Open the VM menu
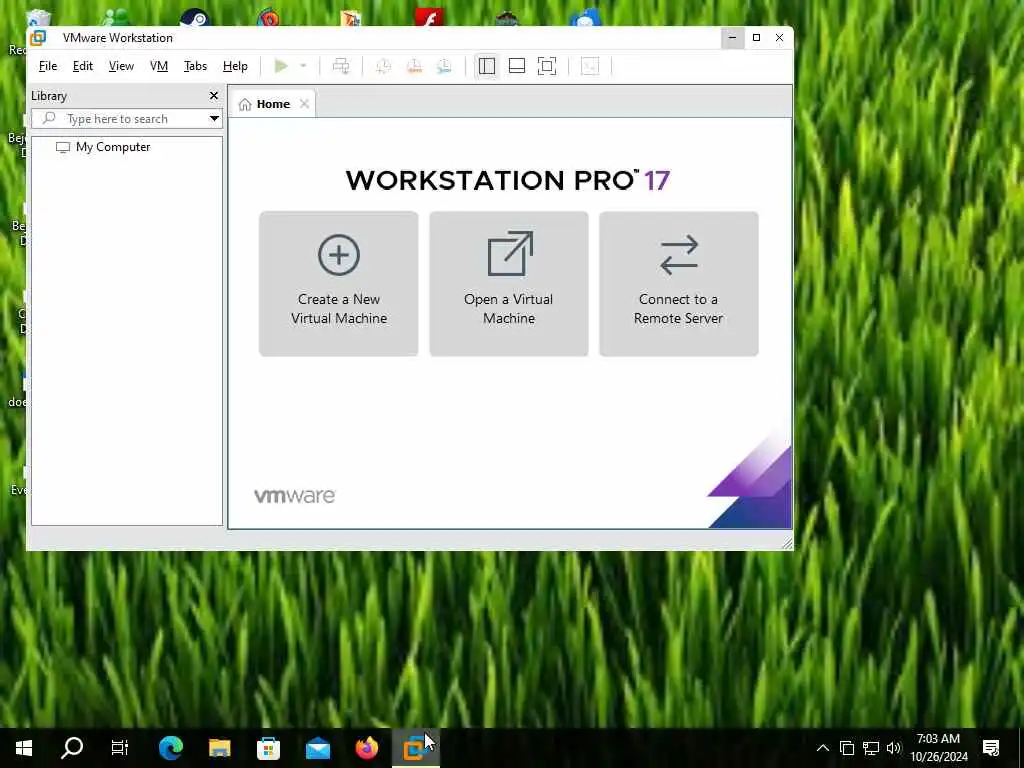The height and width of the screenshot is (768, 1024). pos(159,66)
